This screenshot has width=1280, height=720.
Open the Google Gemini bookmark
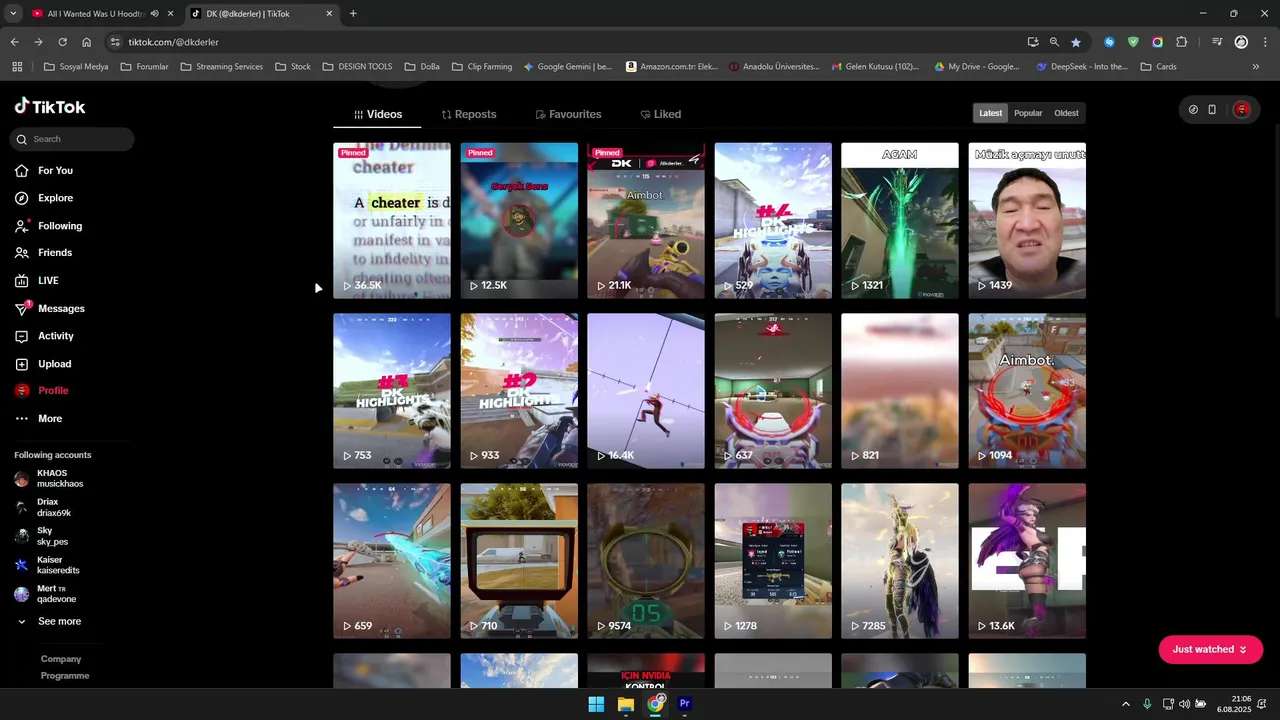click(x=568, y=67)
